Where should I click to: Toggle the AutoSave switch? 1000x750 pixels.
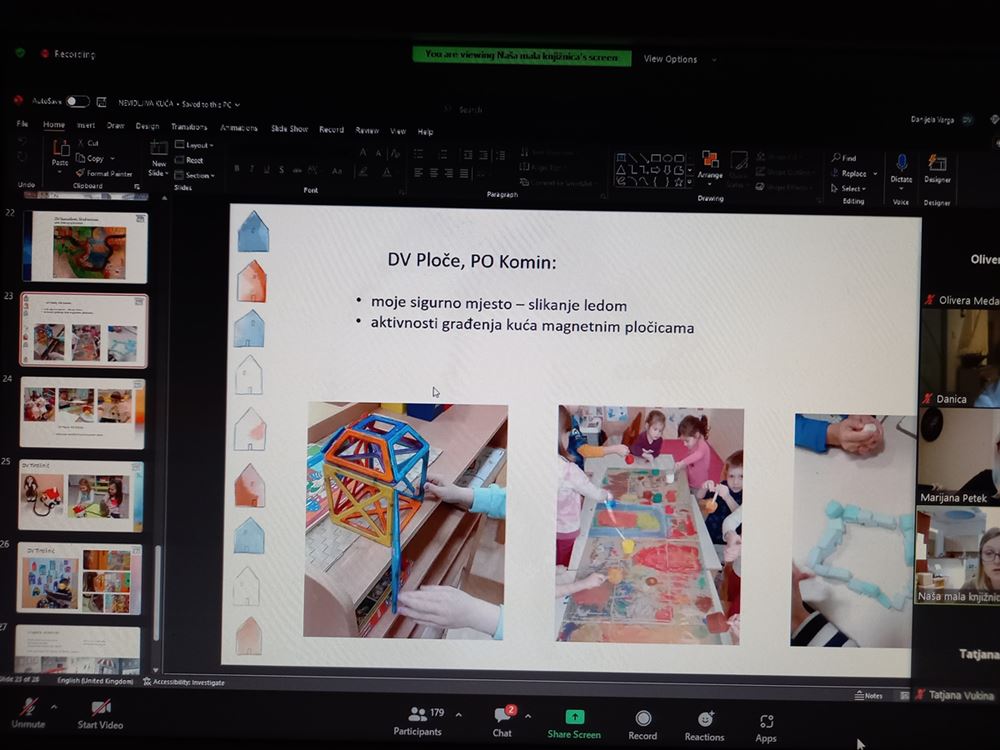click(77, 101)
